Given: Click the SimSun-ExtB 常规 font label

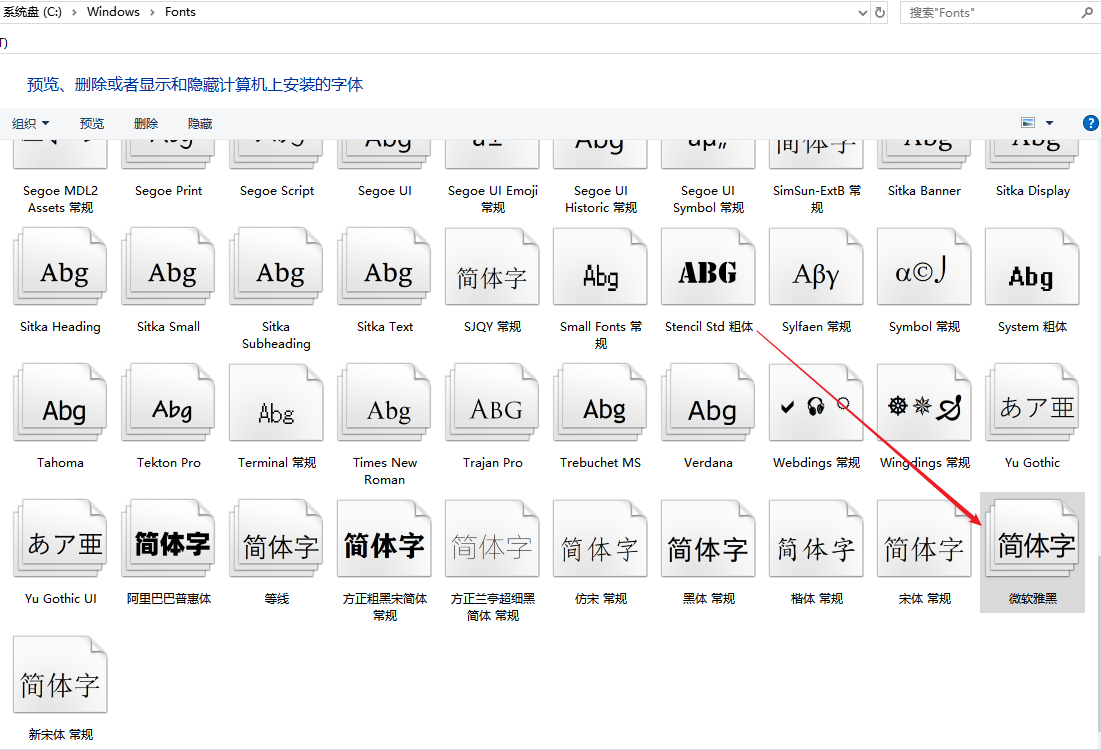Looking at the screenshot, I should [817, 199].
